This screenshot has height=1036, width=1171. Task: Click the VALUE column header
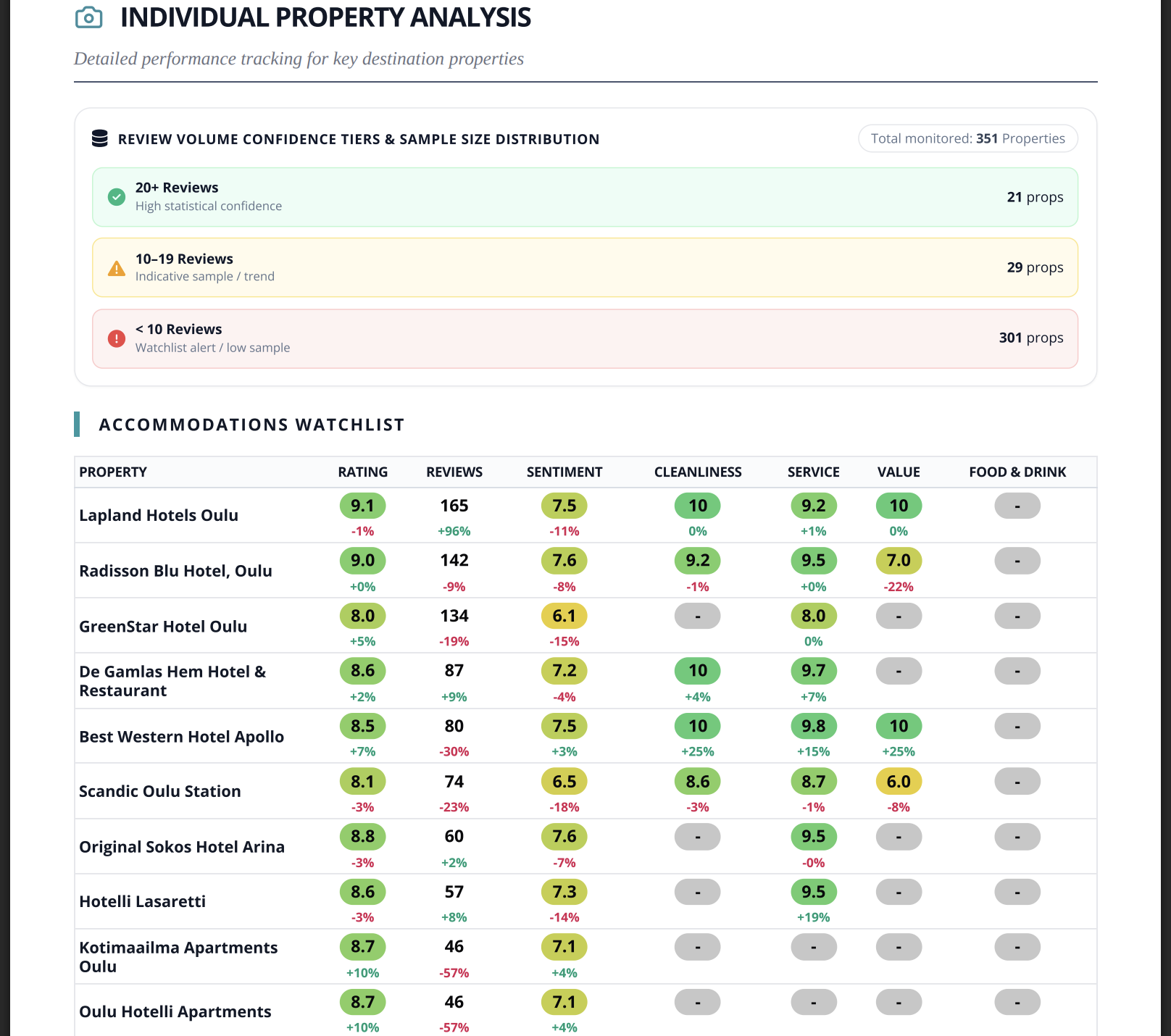(x=899, y=472)
